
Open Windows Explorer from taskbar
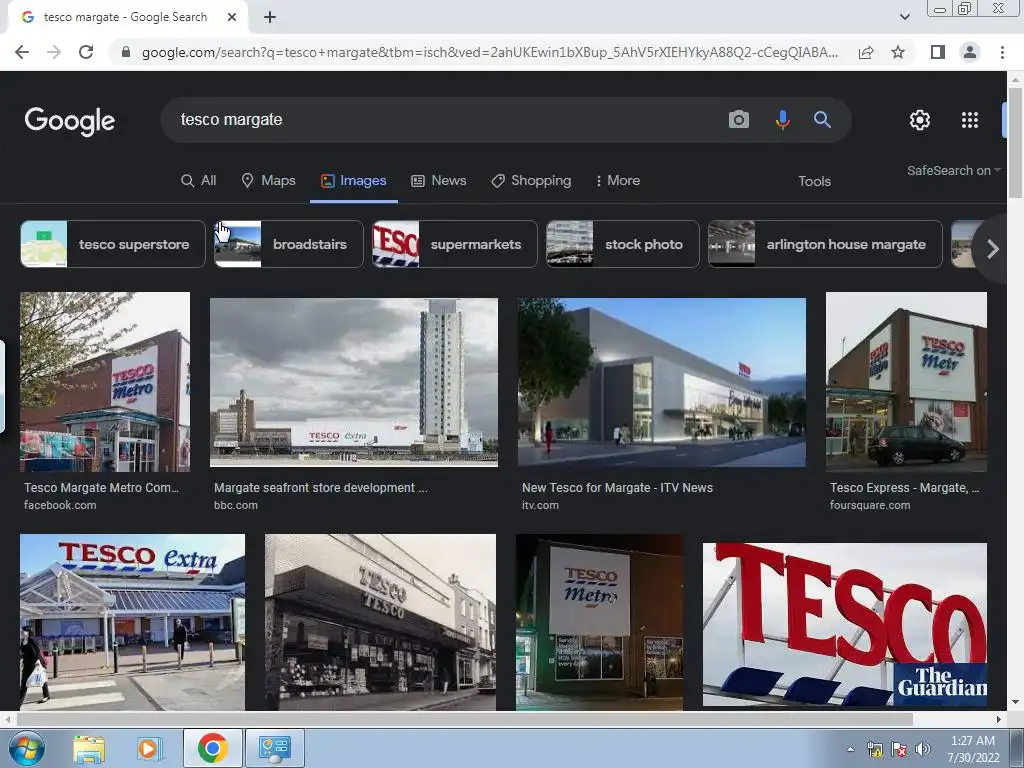[x=89, y=748]
